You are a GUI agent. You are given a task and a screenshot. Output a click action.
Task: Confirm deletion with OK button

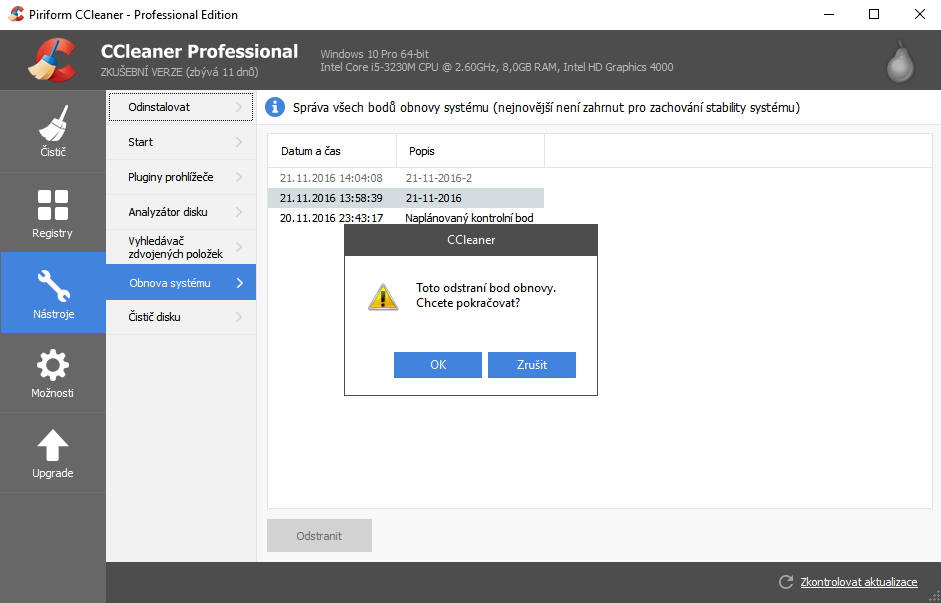[x=437, y=365]
